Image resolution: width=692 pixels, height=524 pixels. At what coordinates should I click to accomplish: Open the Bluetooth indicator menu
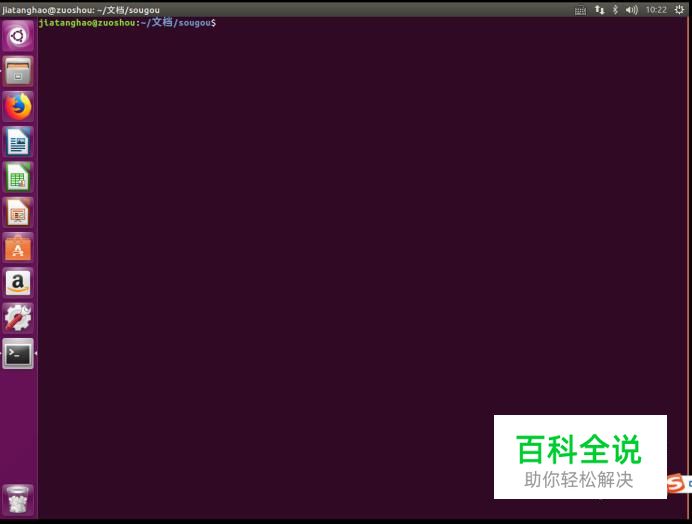pos(615,10)
